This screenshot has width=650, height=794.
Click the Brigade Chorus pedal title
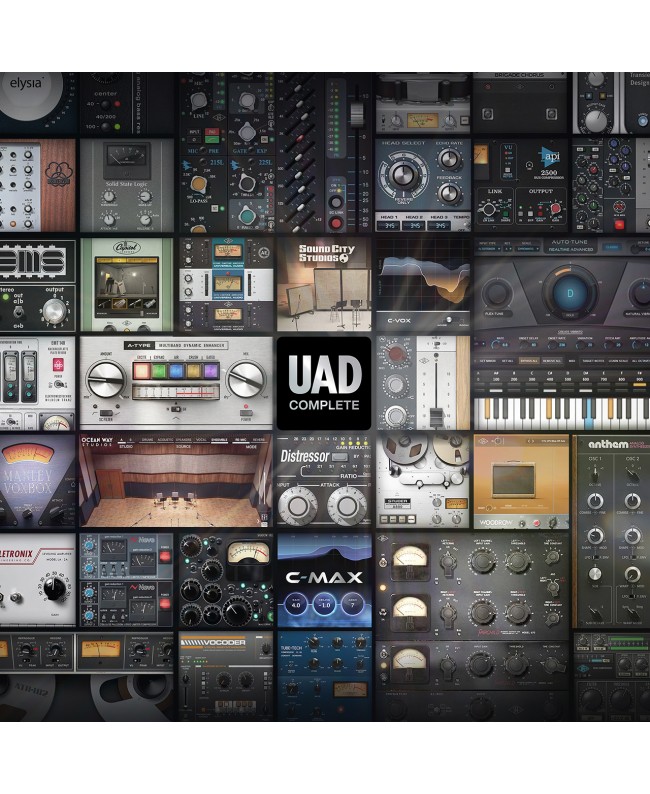click(x=519, y=76)
